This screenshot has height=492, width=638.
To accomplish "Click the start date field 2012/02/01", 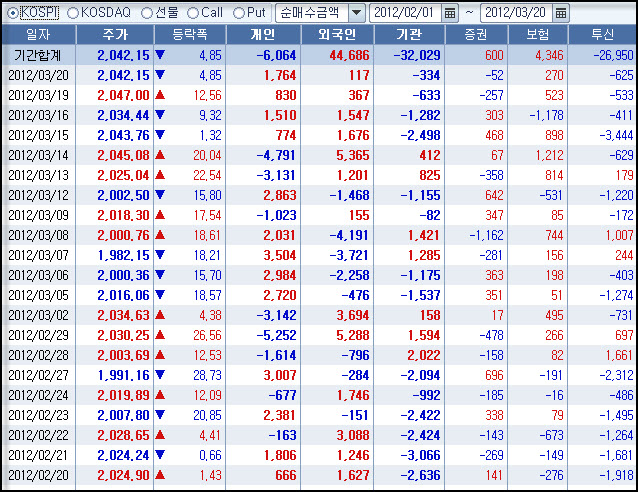I will click(x=405, y=13).
